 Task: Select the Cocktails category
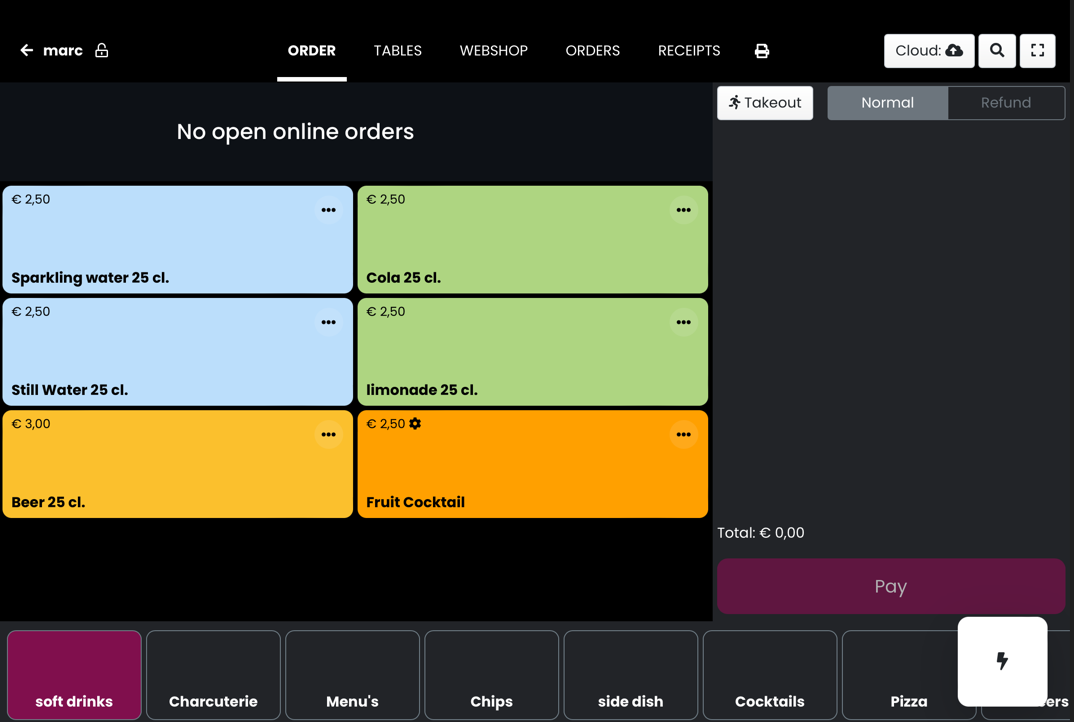pyautogui.click(x=770, y=675)
